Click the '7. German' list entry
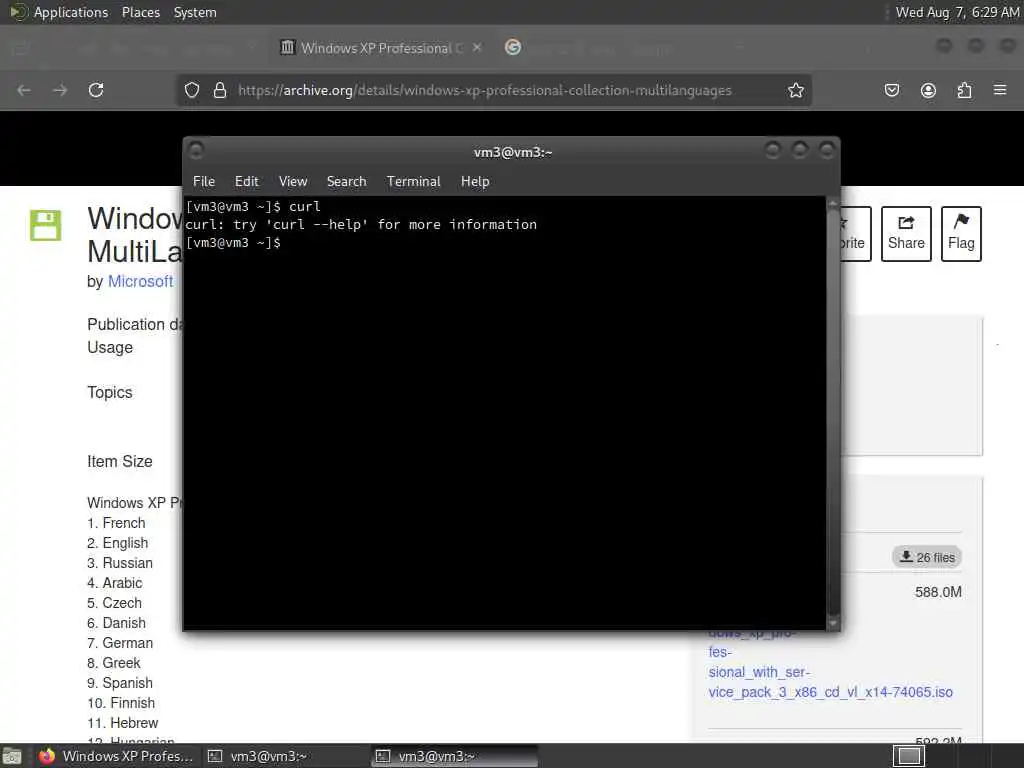This screenshot has width=1024, height=768. (120, 643)
